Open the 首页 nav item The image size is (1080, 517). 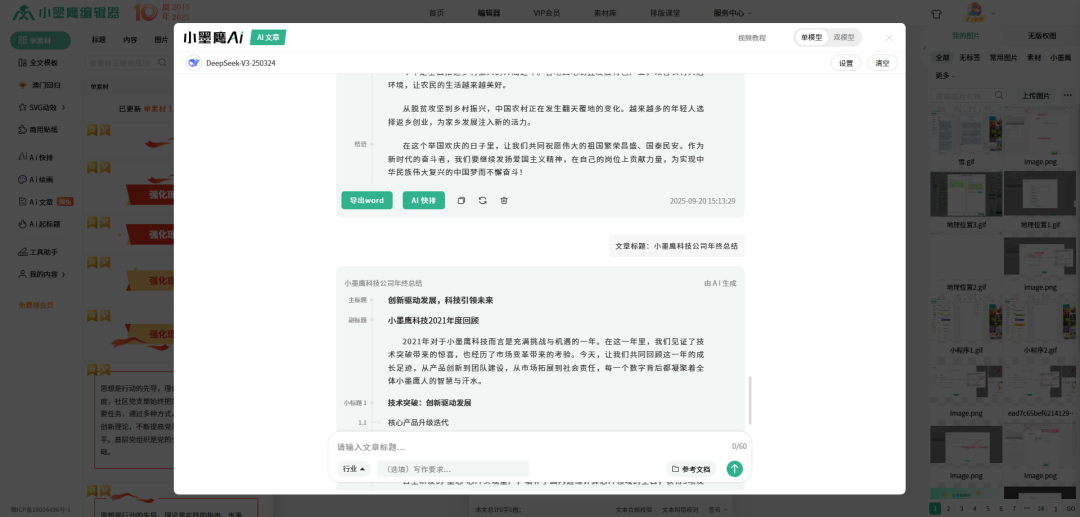pos(437,13)
